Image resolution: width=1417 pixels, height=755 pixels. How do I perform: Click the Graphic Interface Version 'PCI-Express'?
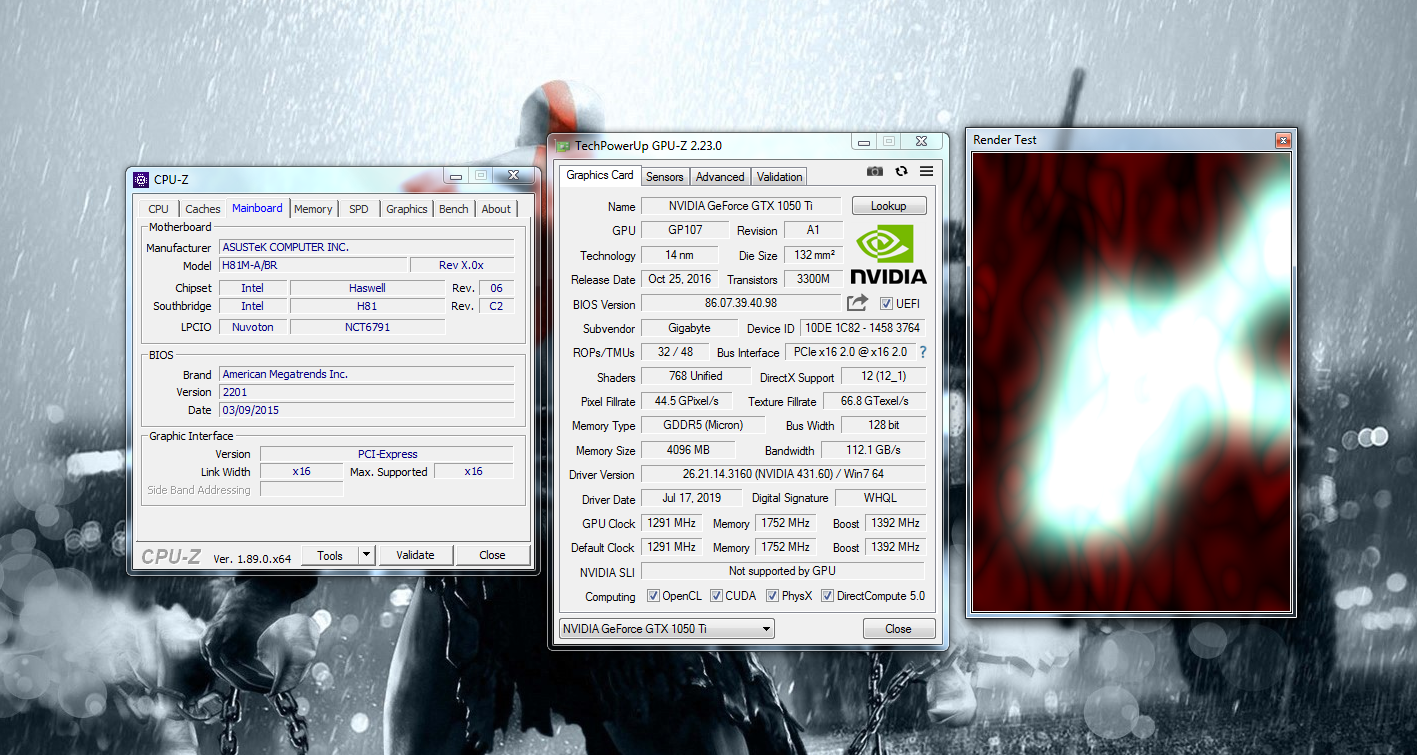coord(387,454)
